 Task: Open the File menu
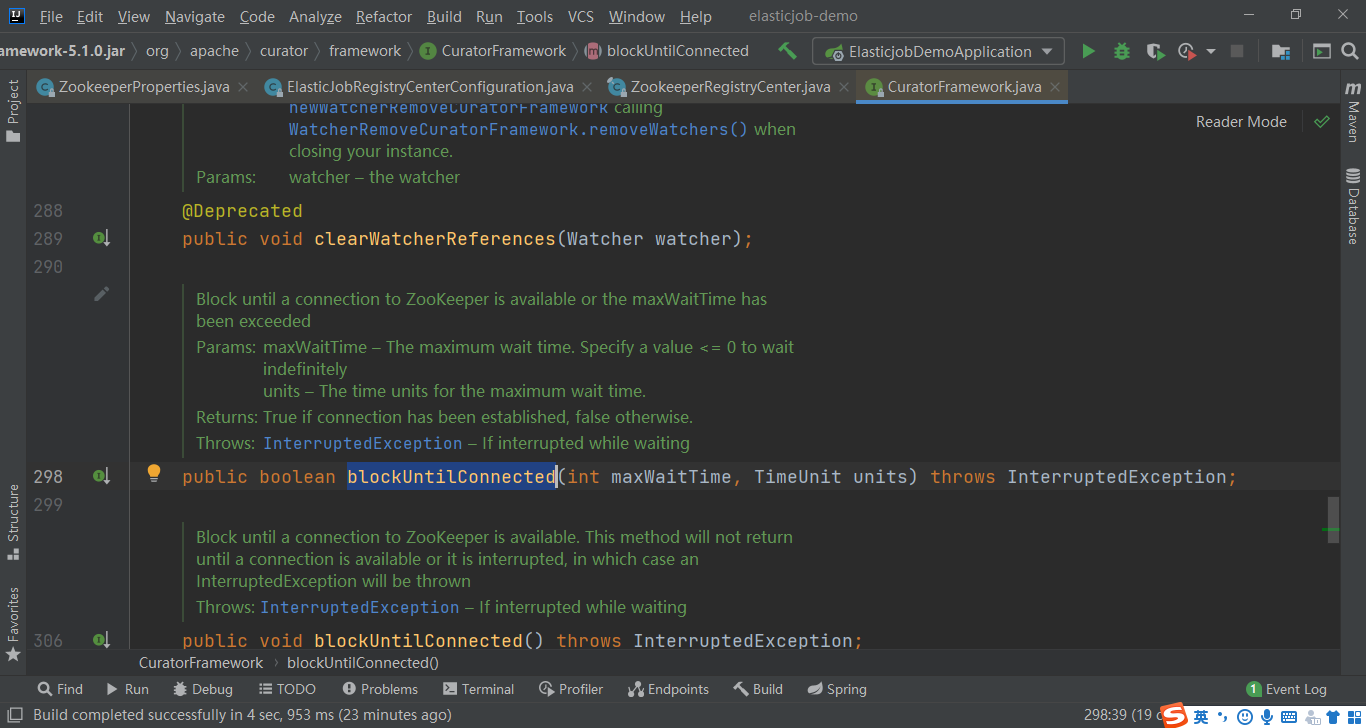[x=50, y=16]
